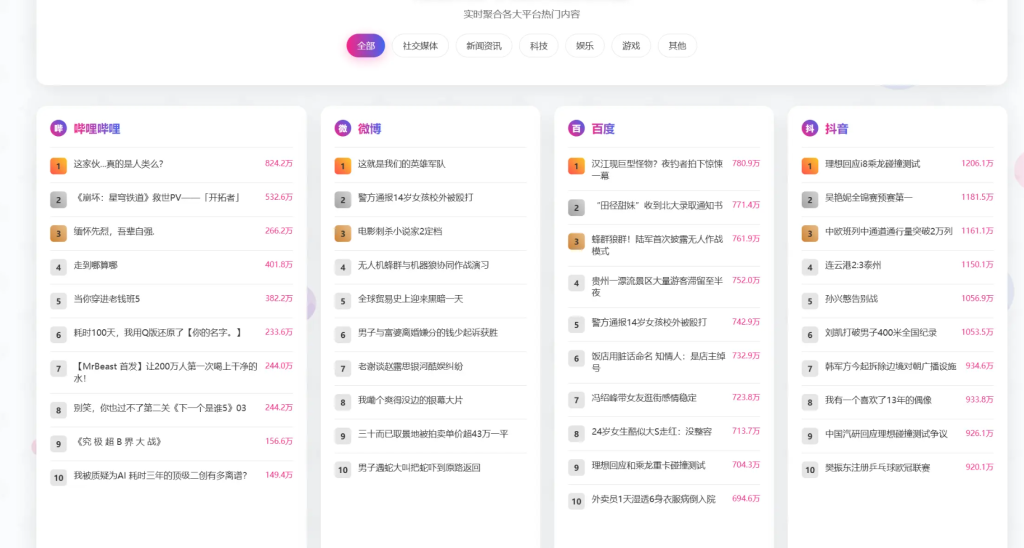Open Weibo topic 电影刺杀小说家2定档
This screenshot has height=548, width=1024.
point(400,231)
